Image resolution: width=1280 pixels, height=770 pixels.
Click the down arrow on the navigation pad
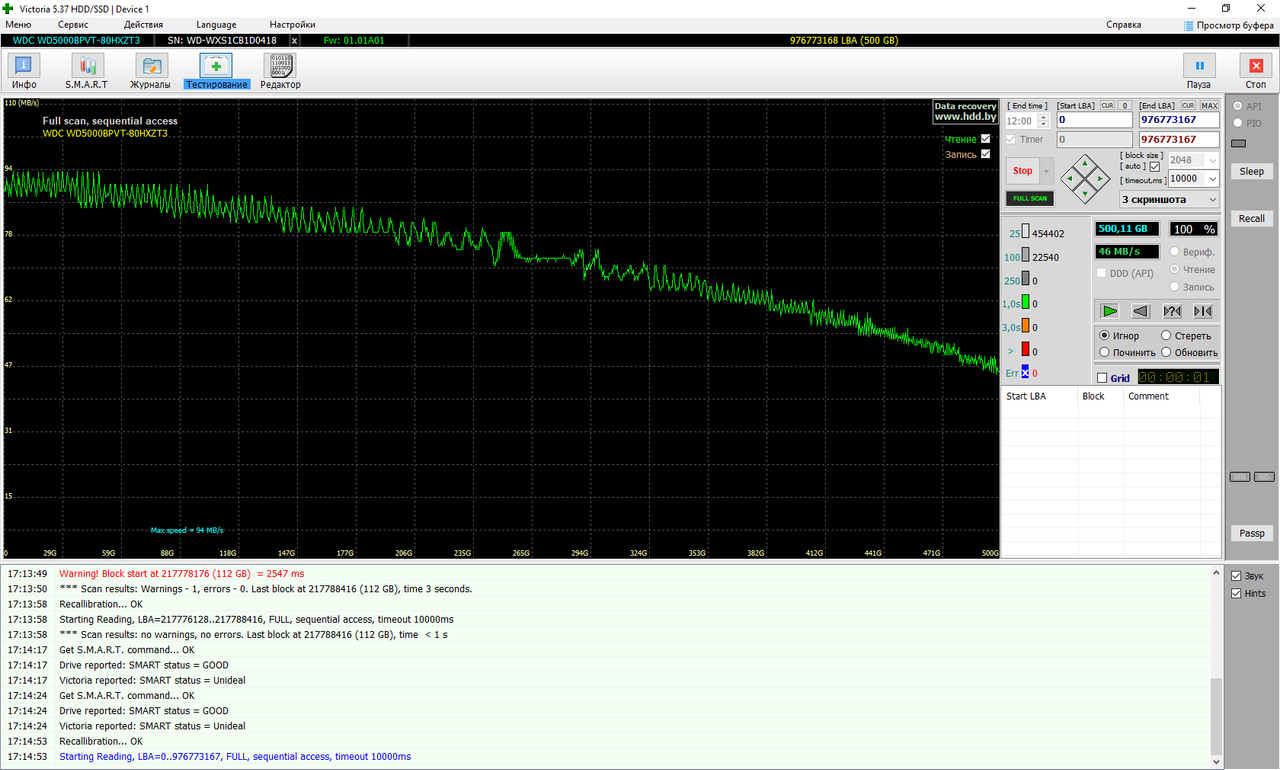point(1085,194)
